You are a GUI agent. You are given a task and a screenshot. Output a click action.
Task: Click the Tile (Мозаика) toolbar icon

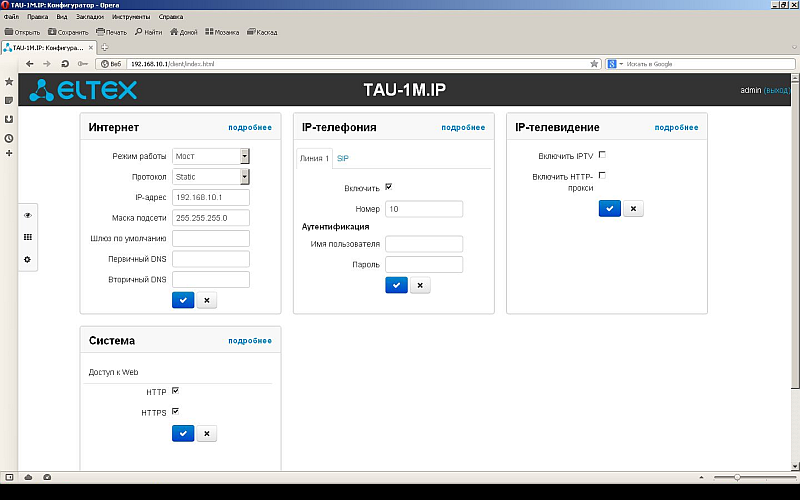point(222,32)
